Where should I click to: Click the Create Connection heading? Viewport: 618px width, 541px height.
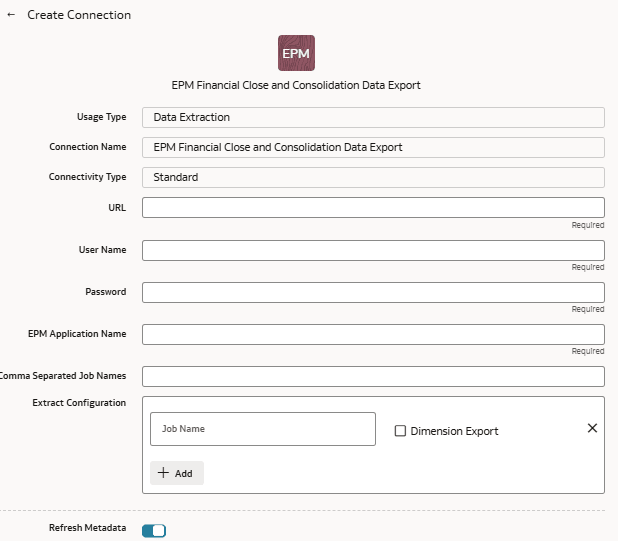click(79, 15)
